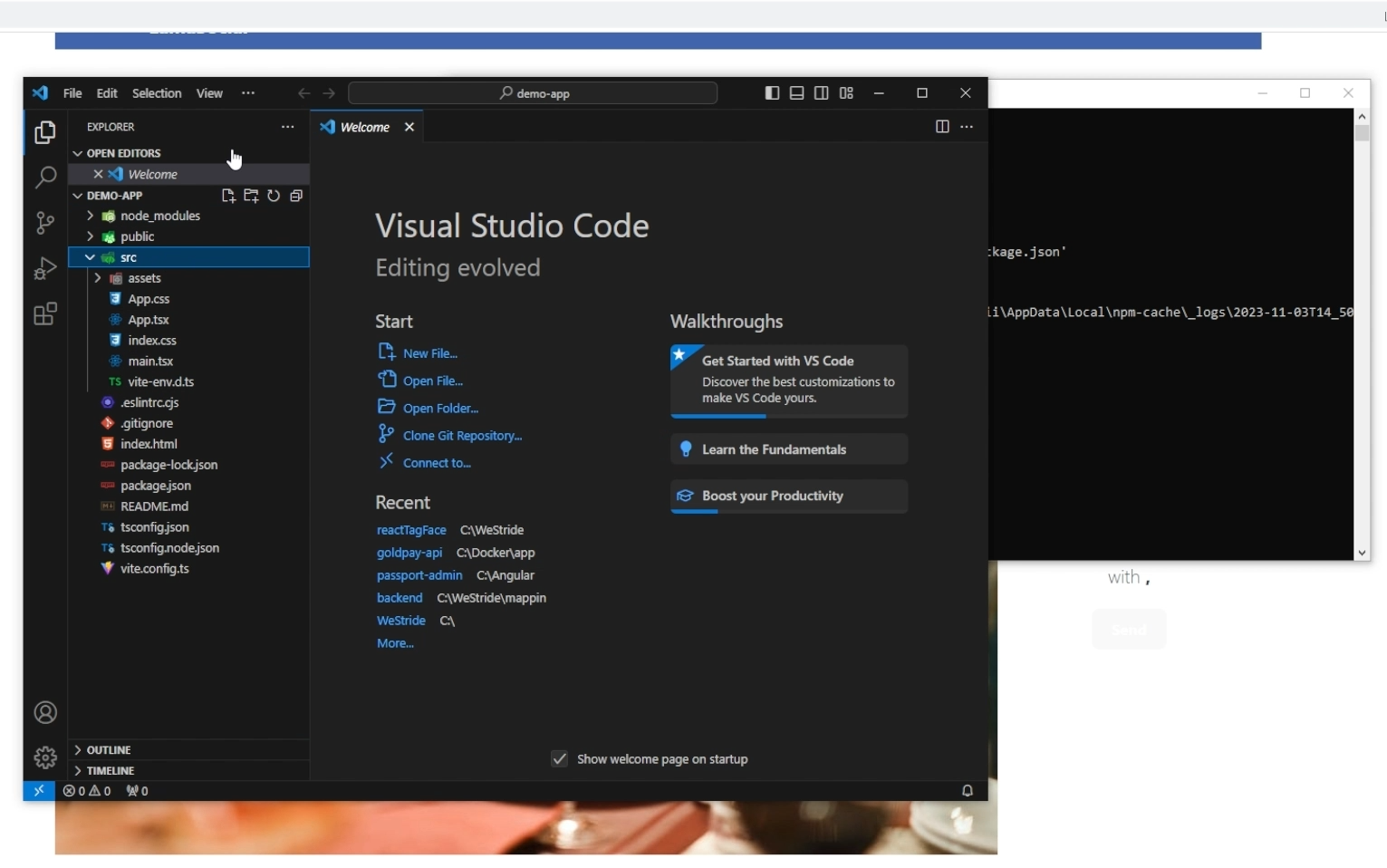Click the Refresh Explorer icon
The width and height of the screenshot is (1387, 868).
tap(274, 196)
